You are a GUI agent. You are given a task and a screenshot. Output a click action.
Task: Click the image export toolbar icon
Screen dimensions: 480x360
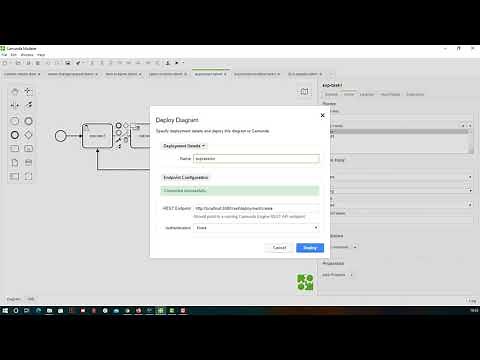pos(68,63)
